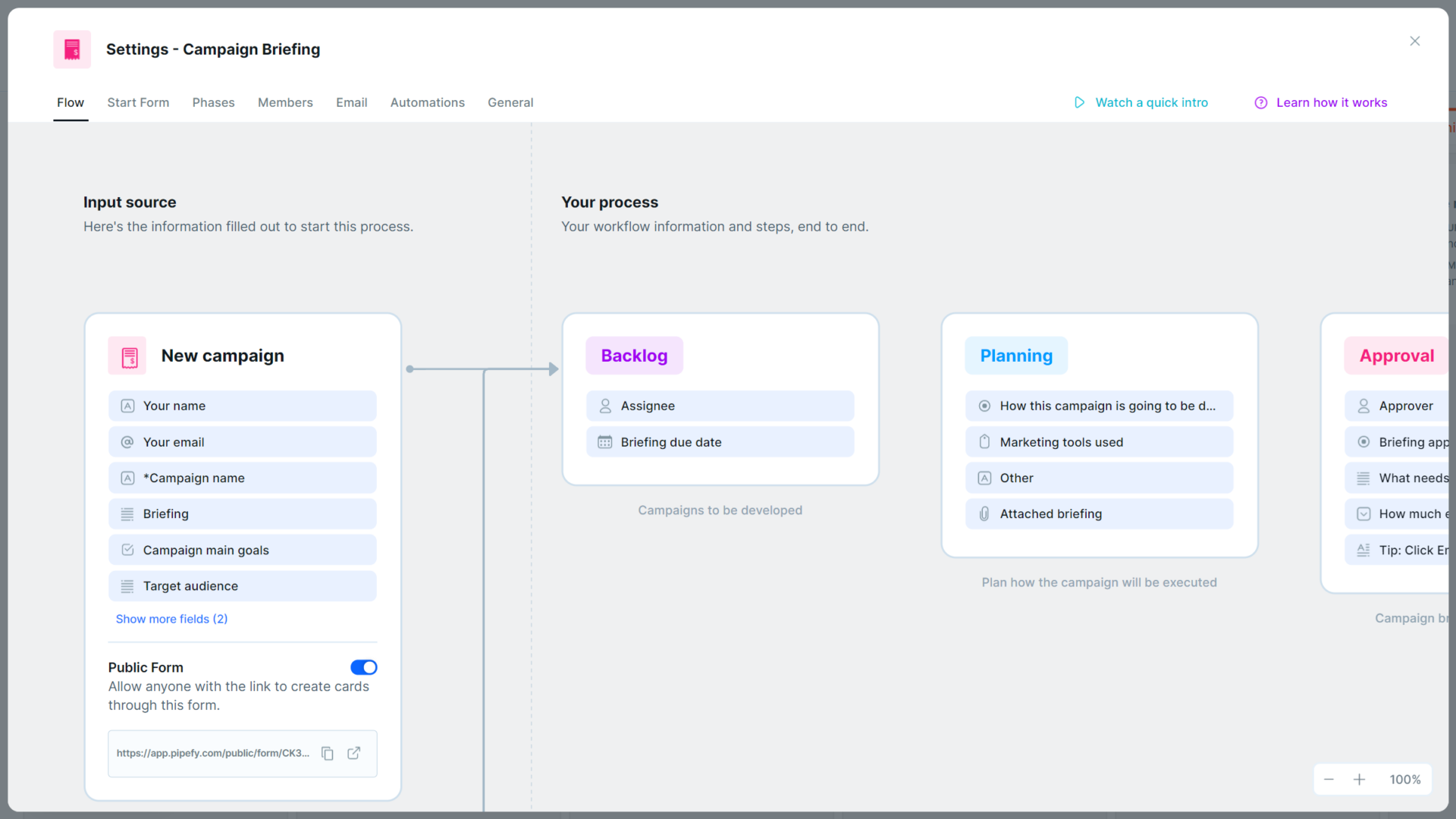This screenshot has width=1456, height=819.
Task: Click the Attached briefing paperclip icon
Action: pos(984,513)
